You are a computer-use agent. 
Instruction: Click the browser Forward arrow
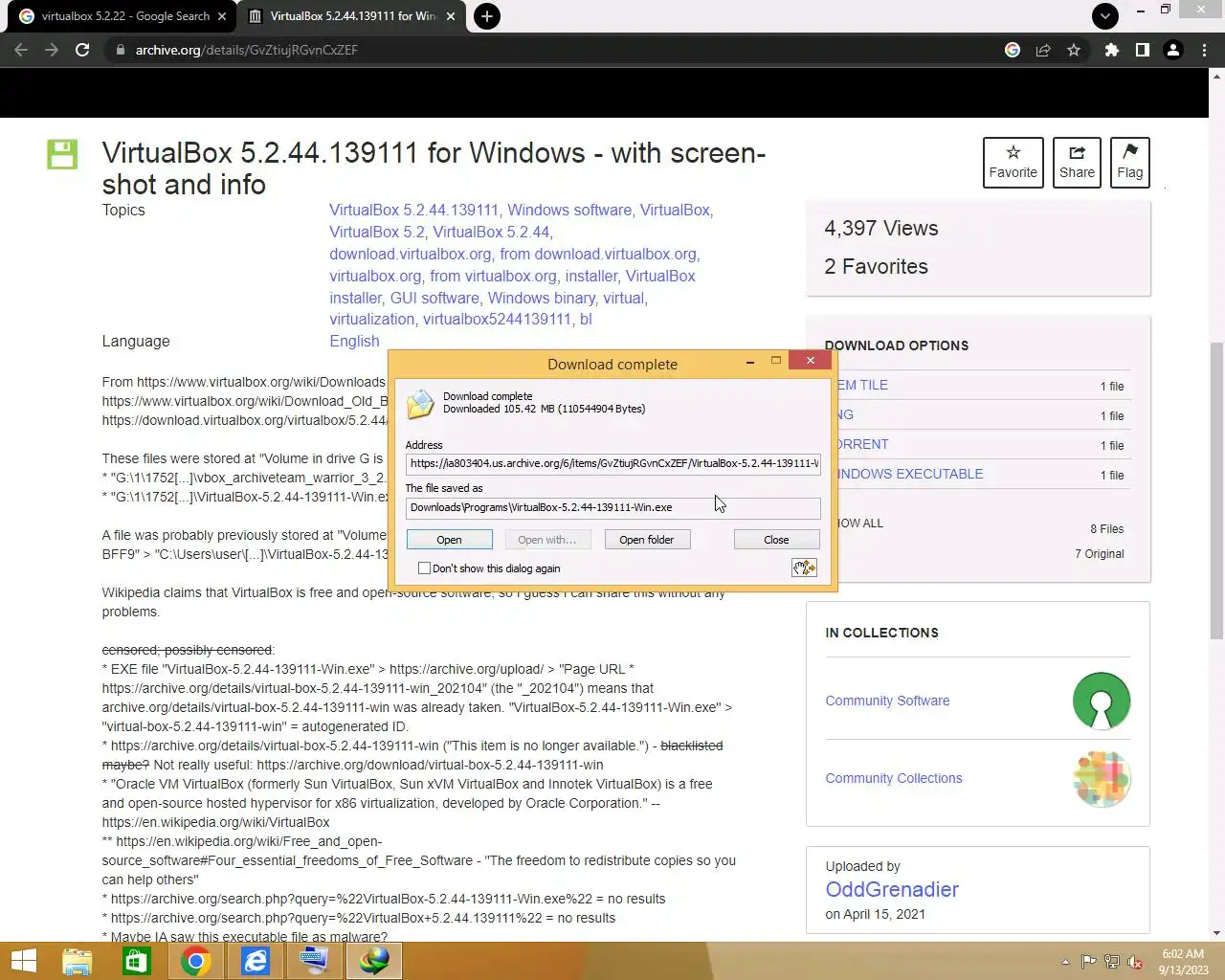(52, 50)
